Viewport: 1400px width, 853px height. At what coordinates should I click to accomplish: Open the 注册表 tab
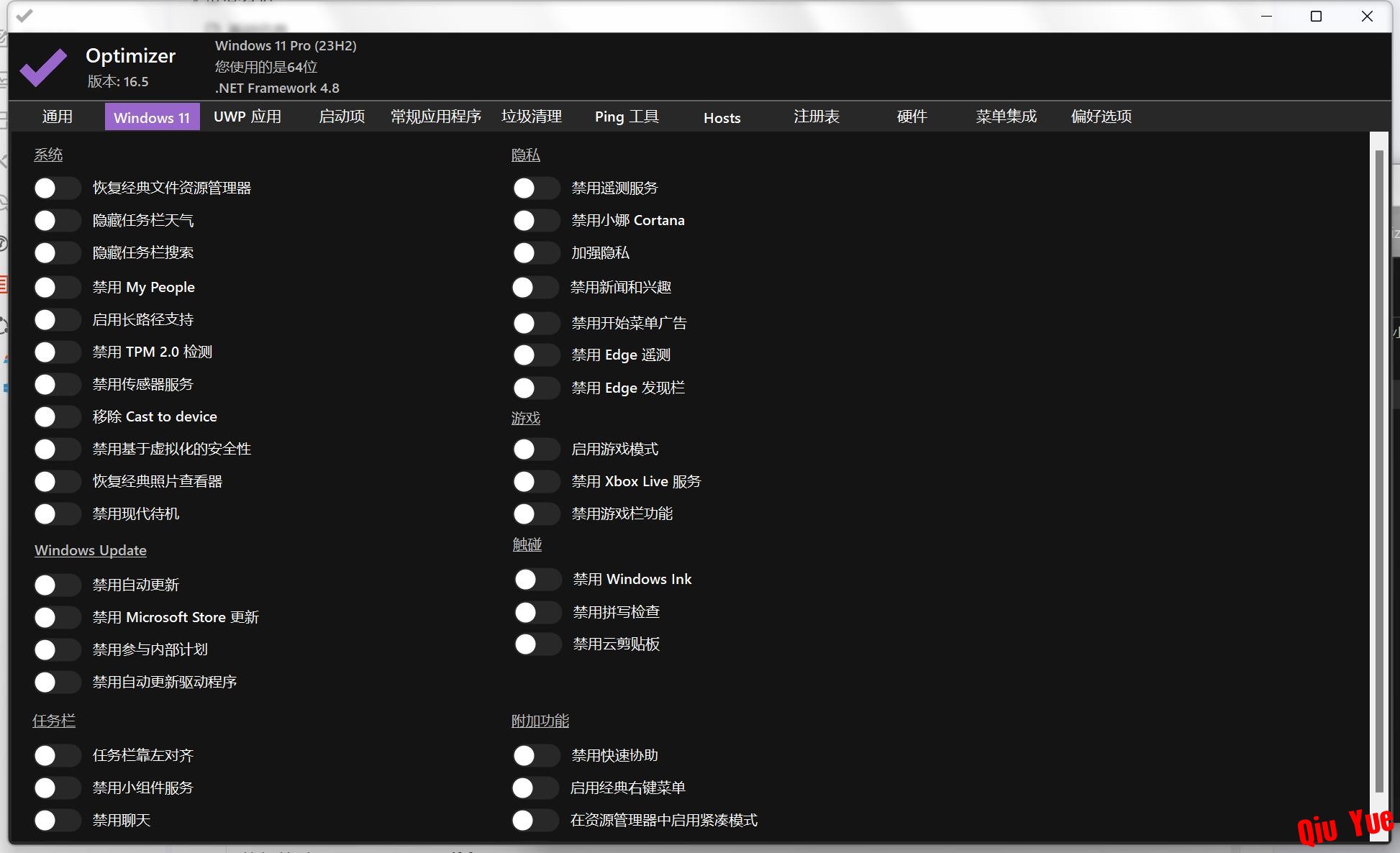(x=817, y=117)
